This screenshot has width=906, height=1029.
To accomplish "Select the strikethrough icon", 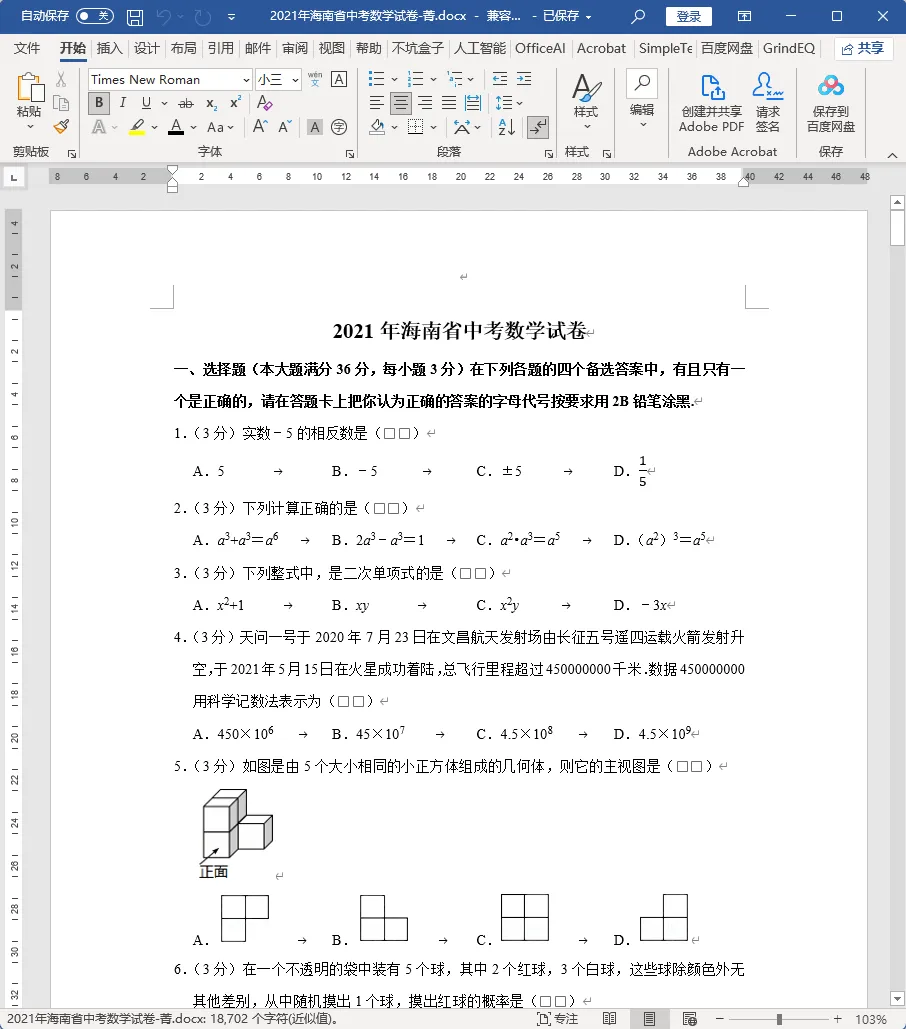I will pos(184,103).
